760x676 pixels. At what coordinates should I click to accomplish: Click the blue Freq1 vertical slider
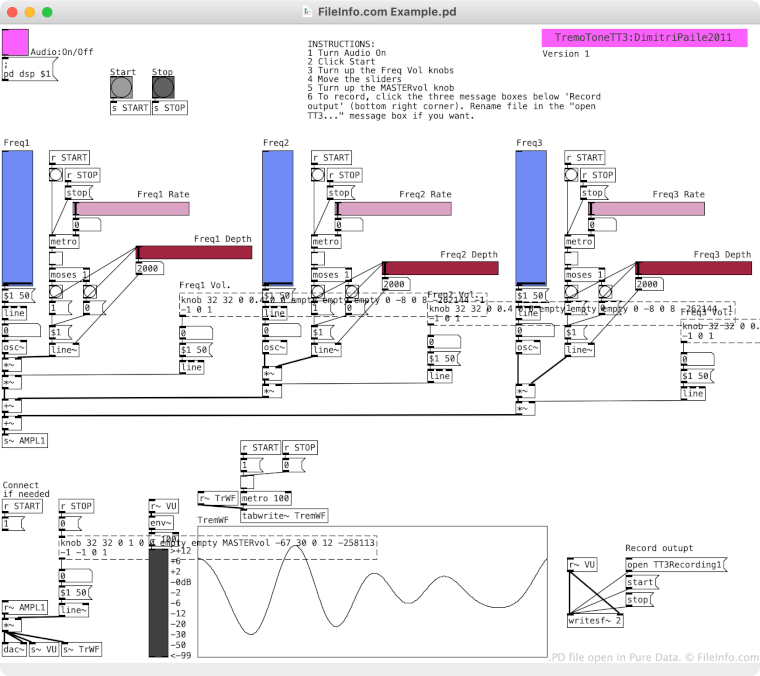pyautogui.click(x=17, y=218)
